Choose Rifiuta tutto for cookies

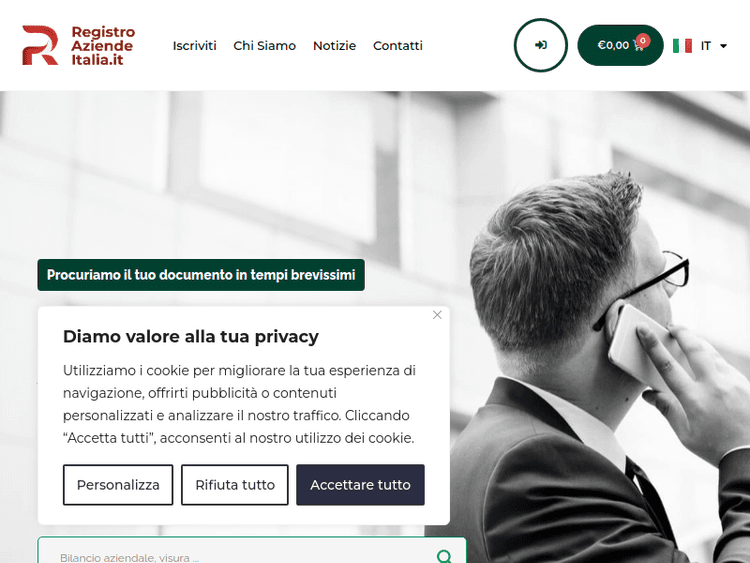235,485
